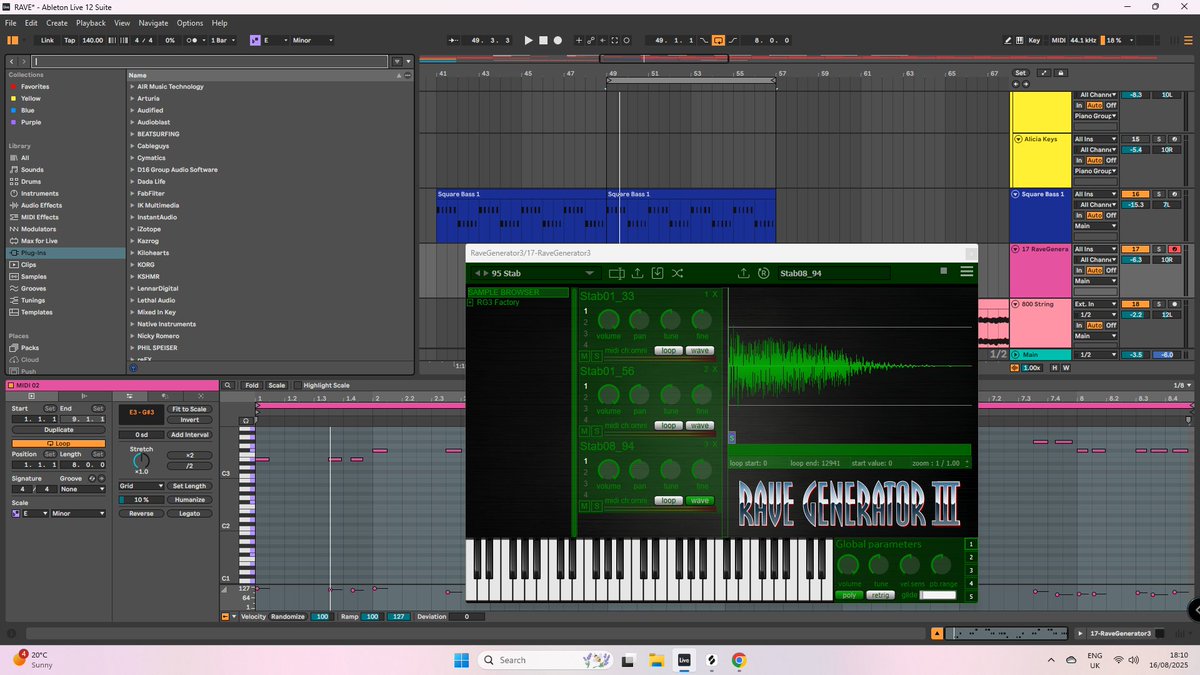Click the Stretch knob in clip view

(140, 460)
